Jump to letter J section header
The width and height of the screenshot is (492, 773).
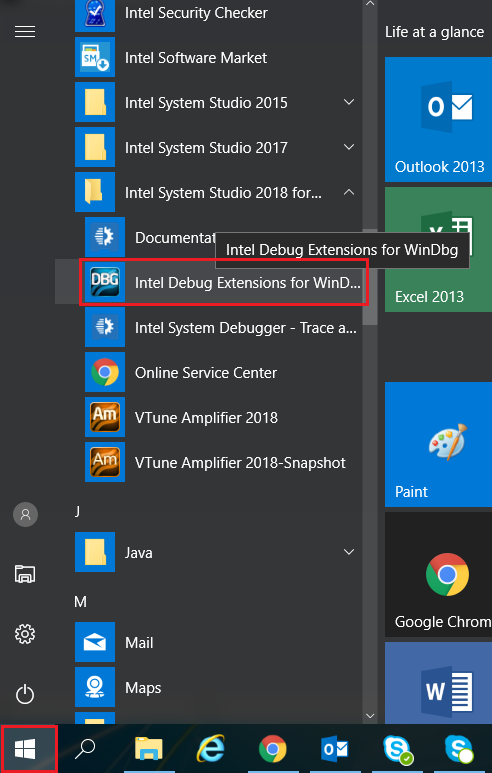click(77, 511)
